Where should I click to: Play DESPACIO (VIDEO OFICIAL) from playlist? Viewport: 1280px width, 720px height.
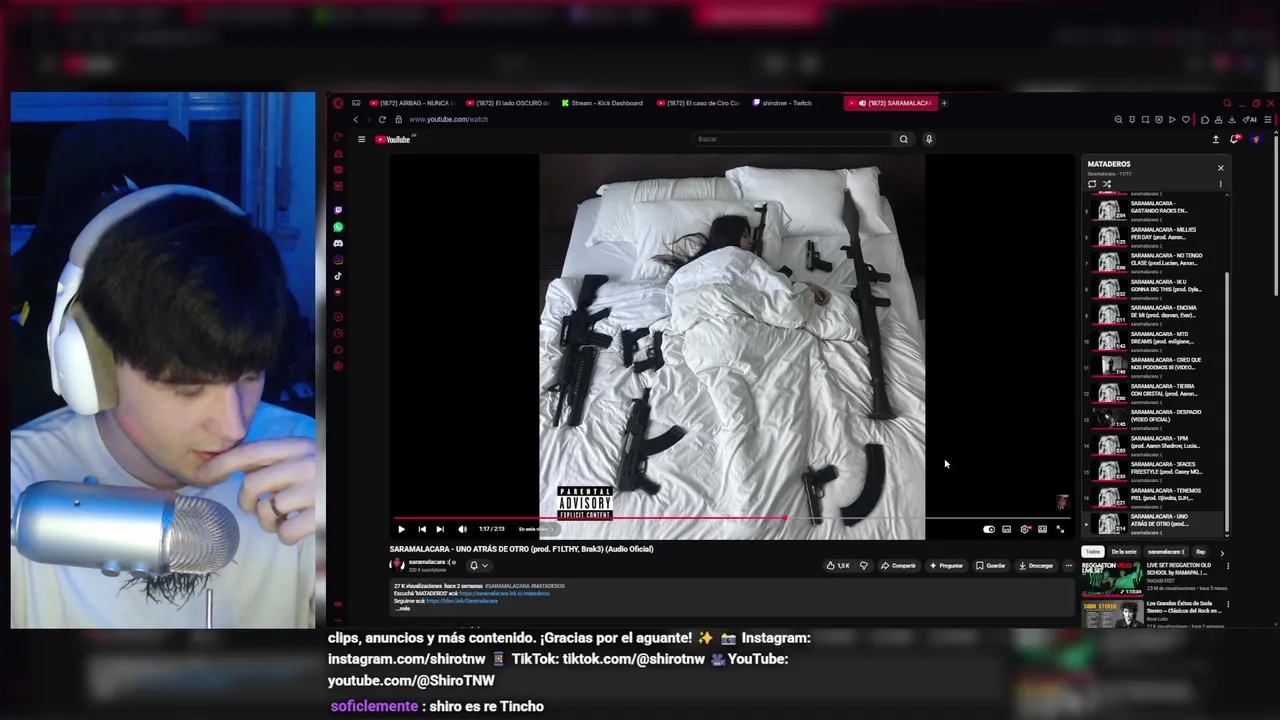[1155, 417]
